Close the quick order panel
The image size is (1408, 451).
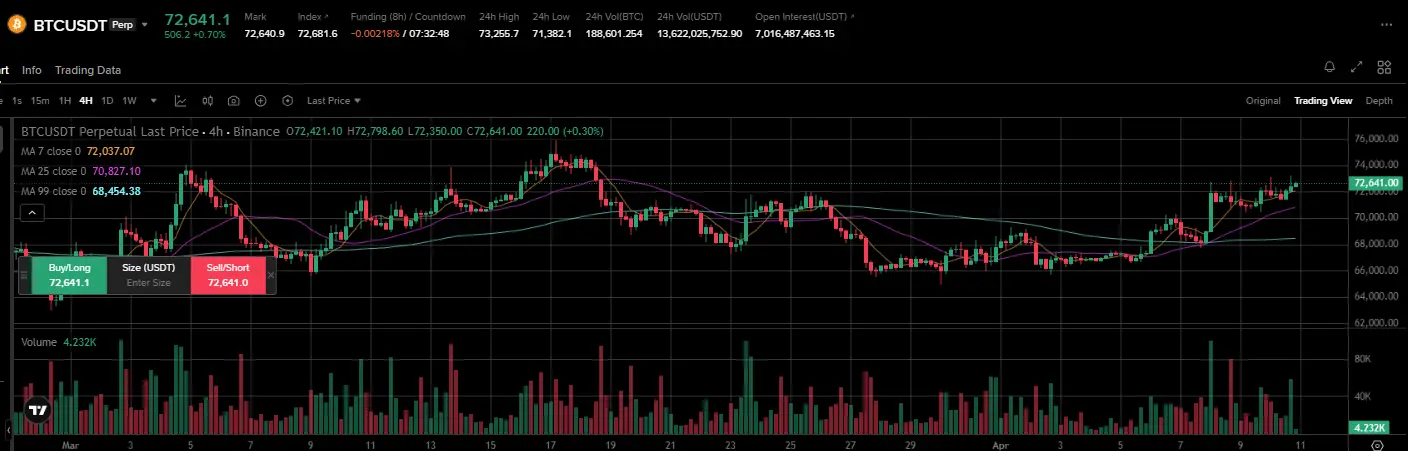pos(271,275)
